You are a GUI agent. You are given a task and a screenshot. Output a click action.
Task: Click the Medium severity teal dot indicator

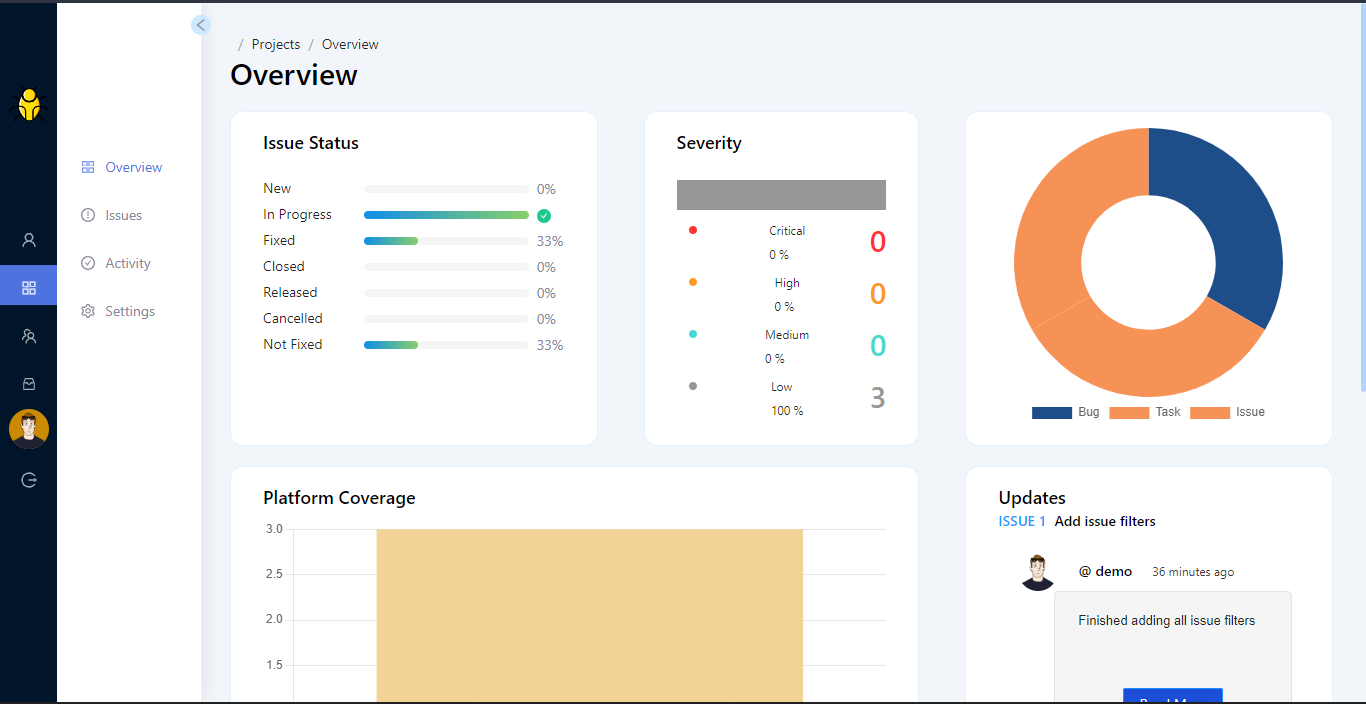tap(693, 333)
